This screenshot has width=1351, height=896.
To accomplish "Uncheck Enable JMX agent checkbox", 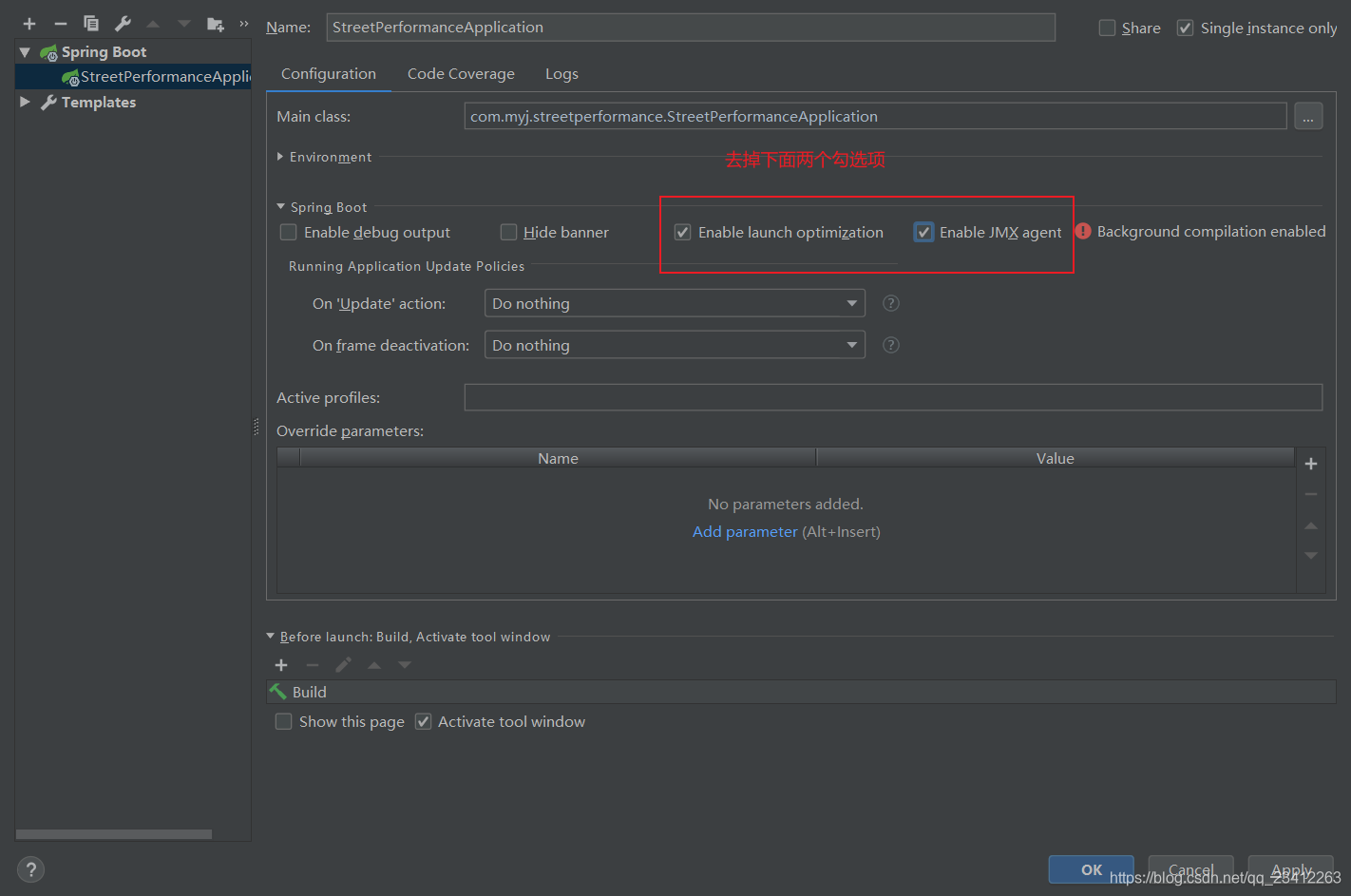I will click(x=923, y=233).
